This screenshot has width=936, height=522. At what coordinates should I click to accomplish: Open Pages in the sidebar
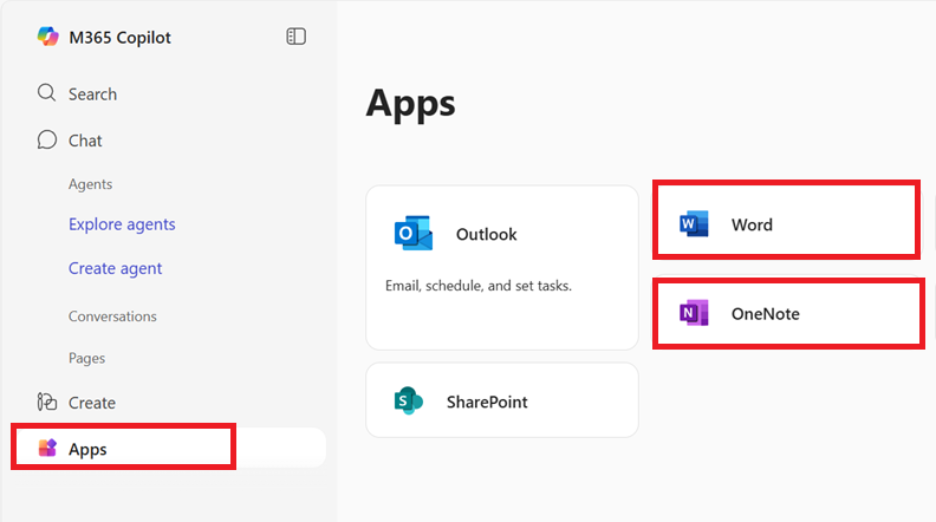point(87,358)
